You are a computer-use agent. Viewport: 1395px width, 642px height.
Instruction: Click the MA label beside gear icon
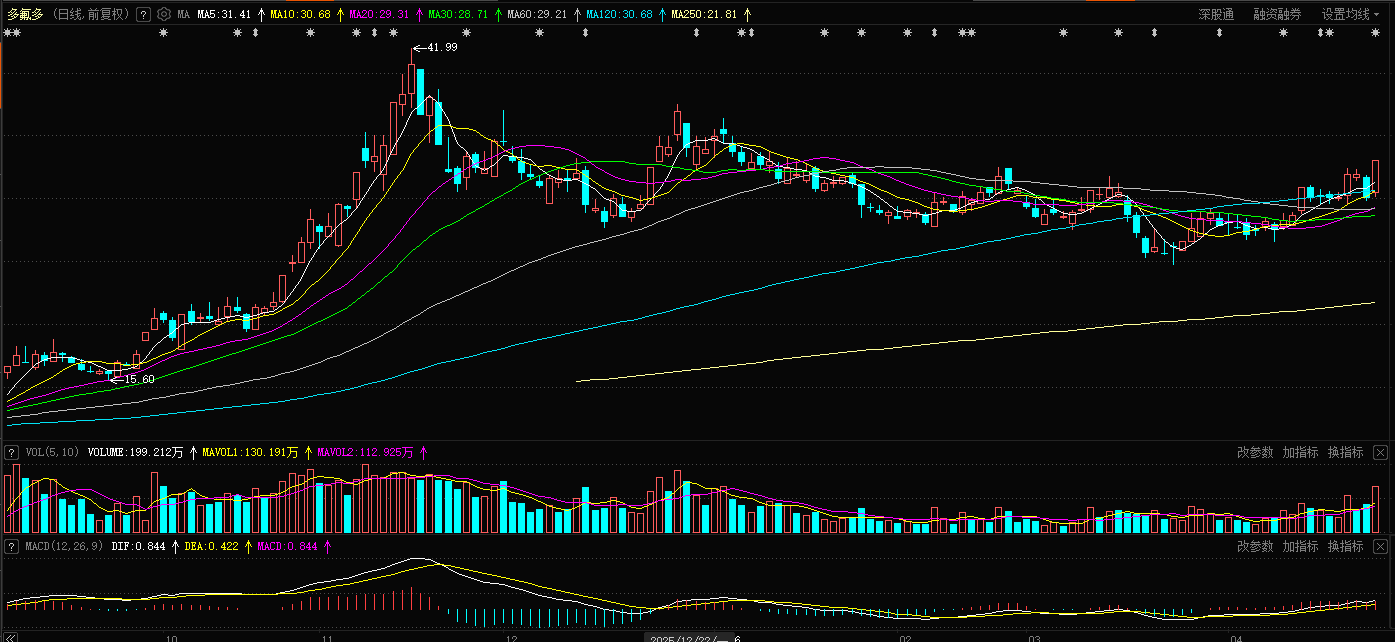[x=183, y=15]
